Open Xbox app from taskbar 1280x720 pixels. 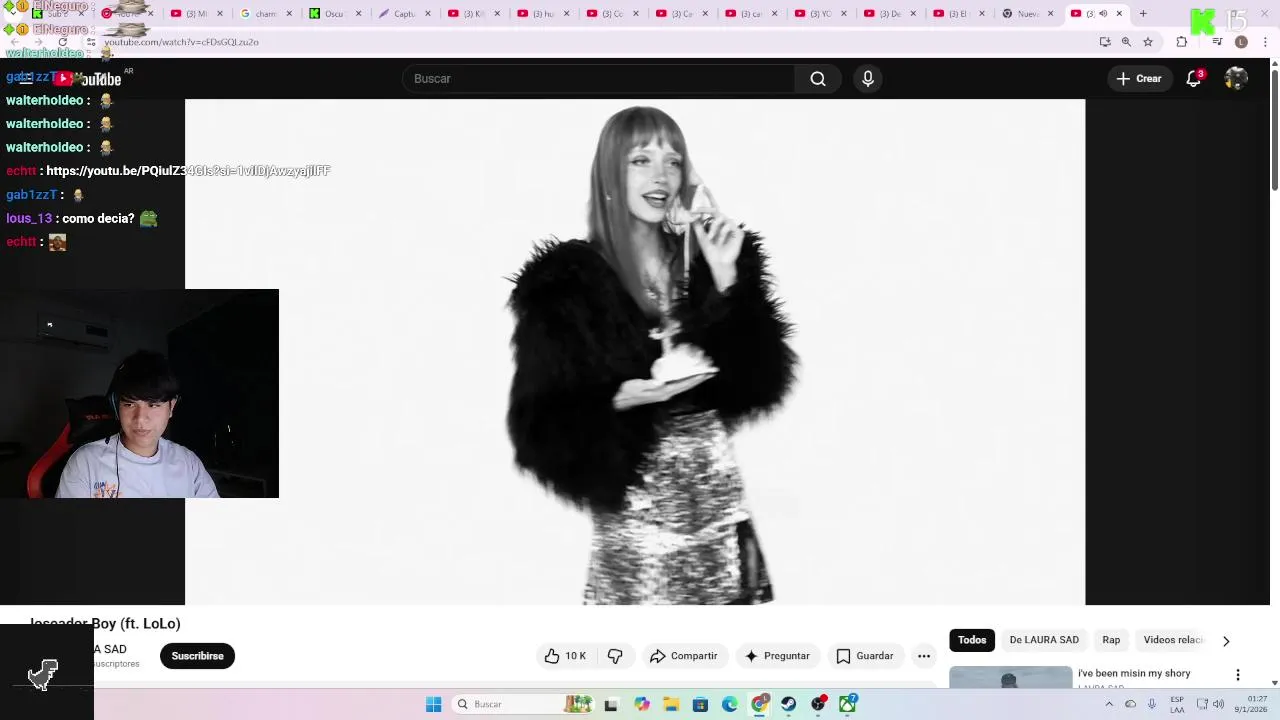[x=848, y=704]
